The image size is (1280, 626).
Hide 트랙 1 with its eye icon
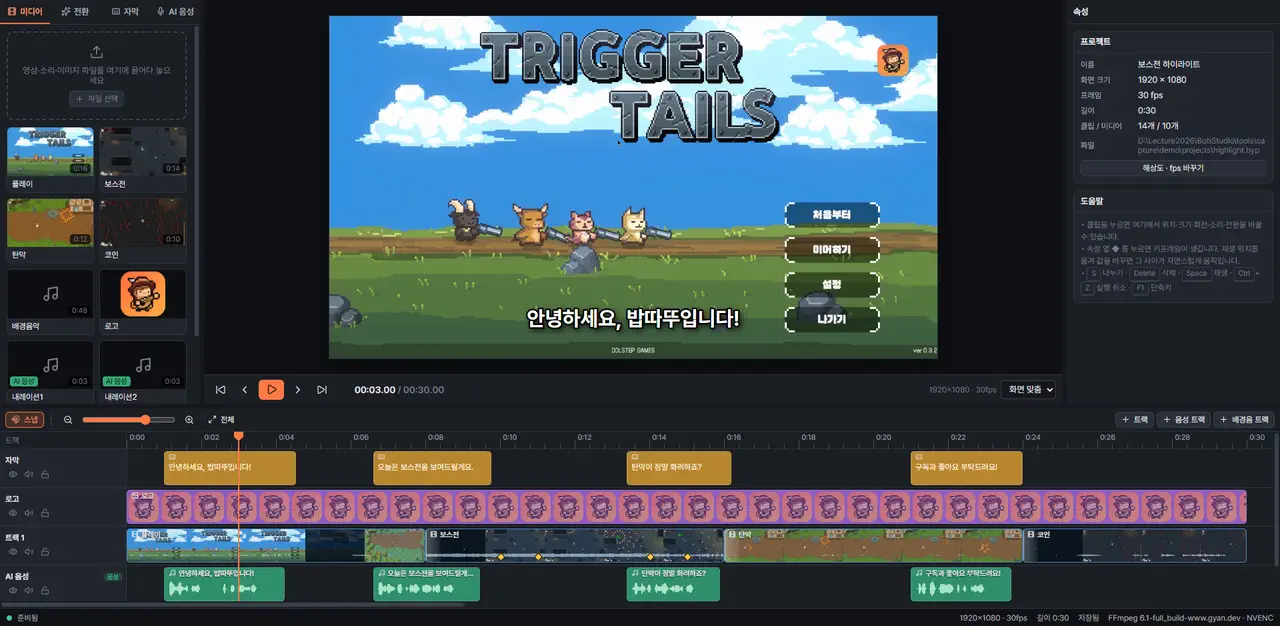pos(14,551)
